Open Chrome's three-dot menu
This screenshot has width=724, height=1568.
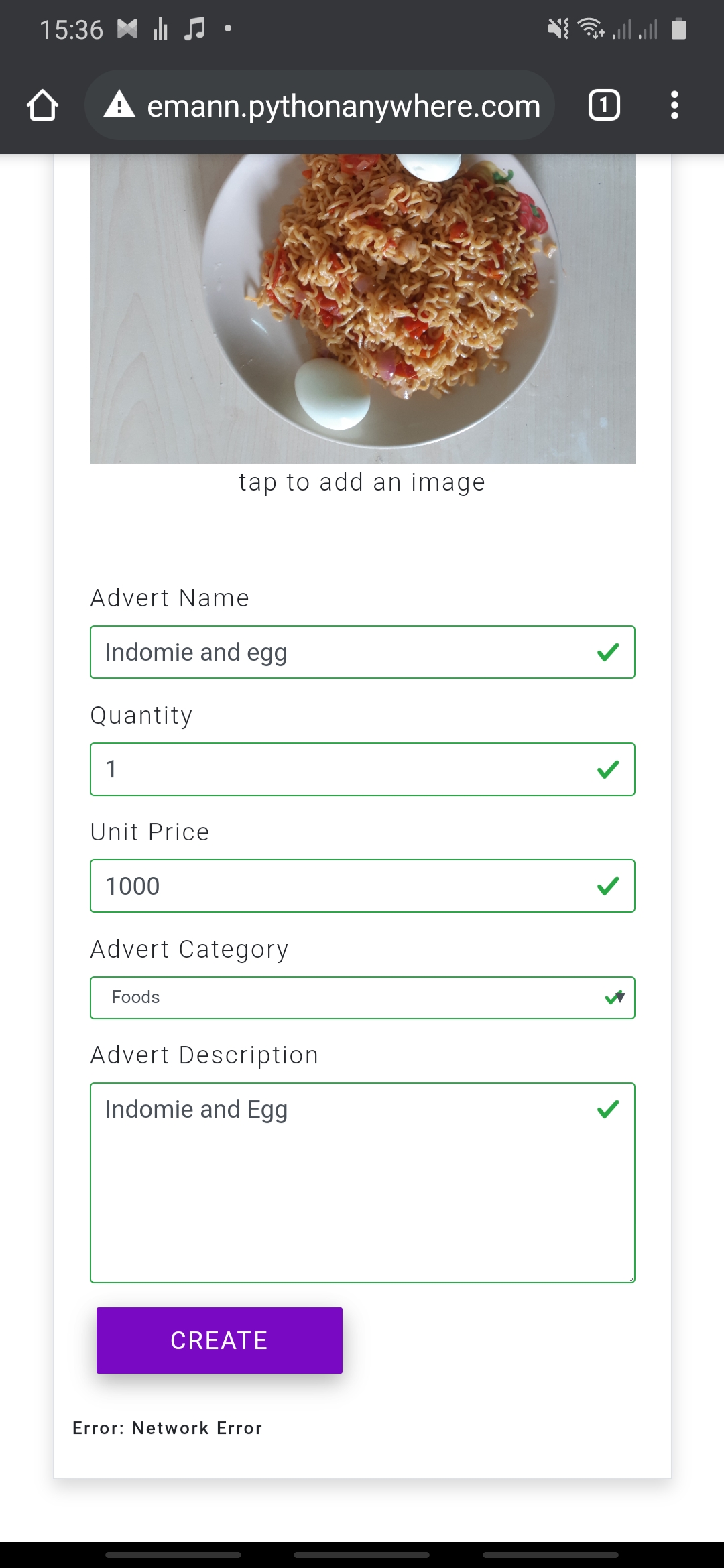[674, 106]
